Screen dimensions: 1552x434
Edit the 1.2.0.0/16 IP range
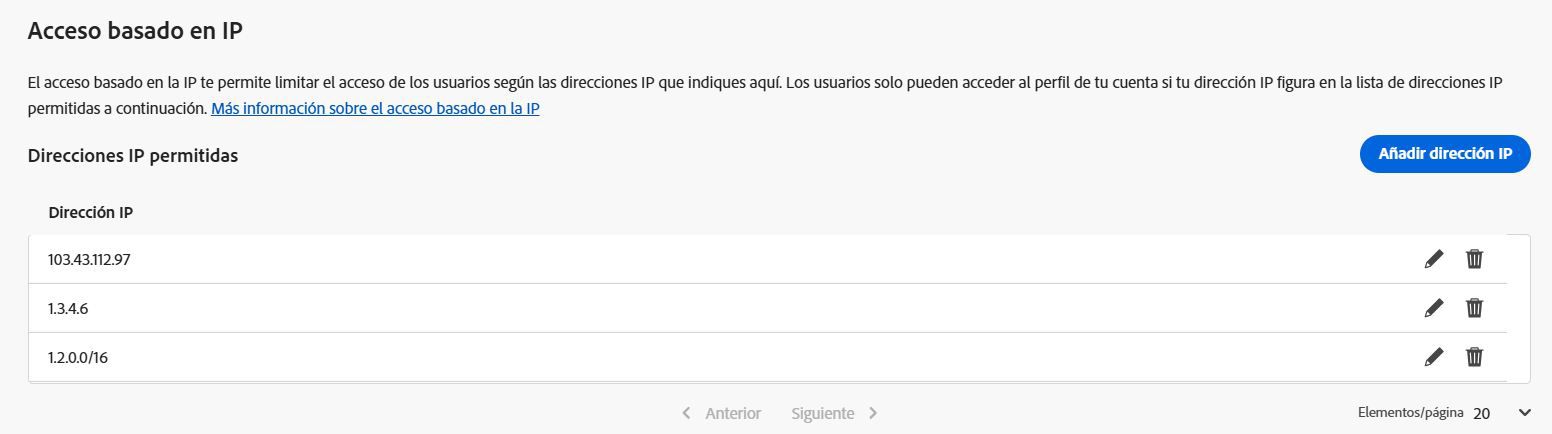click(1434, 357)
